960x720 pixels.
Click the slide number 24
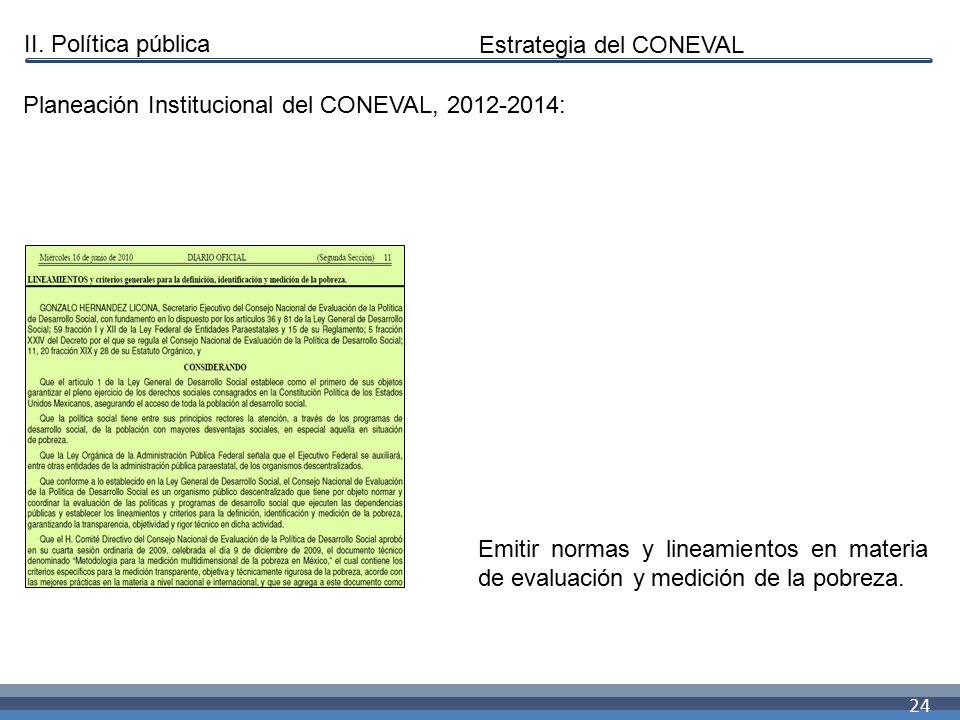click(919, 706)
